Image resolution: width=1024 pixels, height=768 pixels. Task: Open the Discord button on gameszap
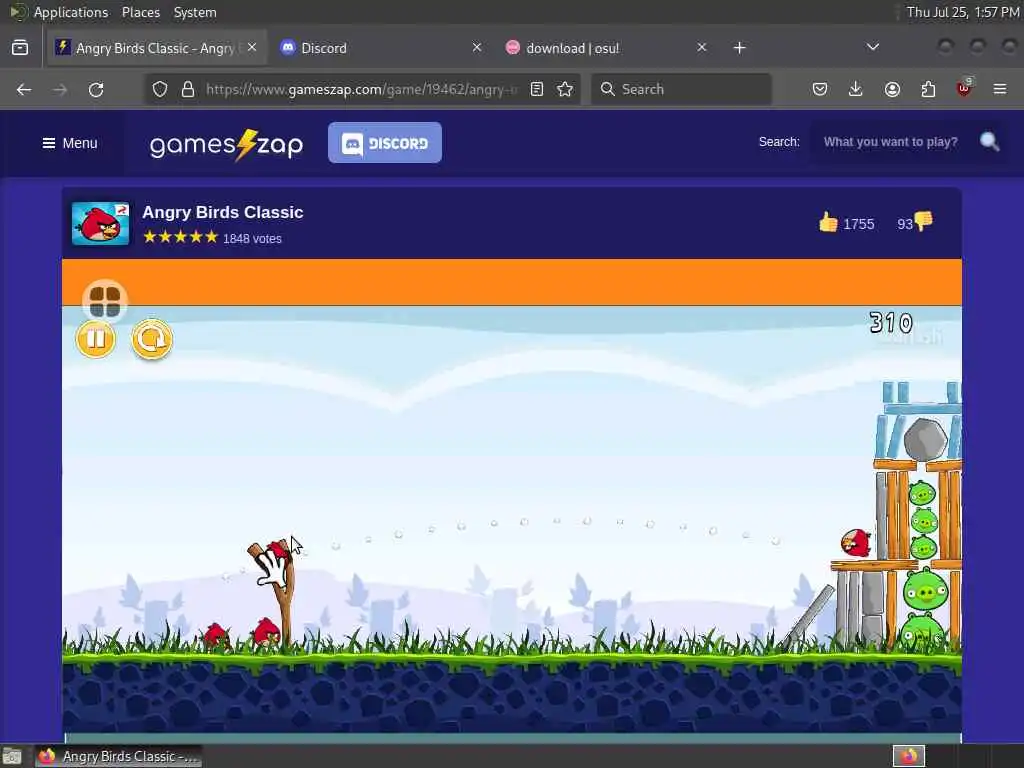tap(385, 143)
